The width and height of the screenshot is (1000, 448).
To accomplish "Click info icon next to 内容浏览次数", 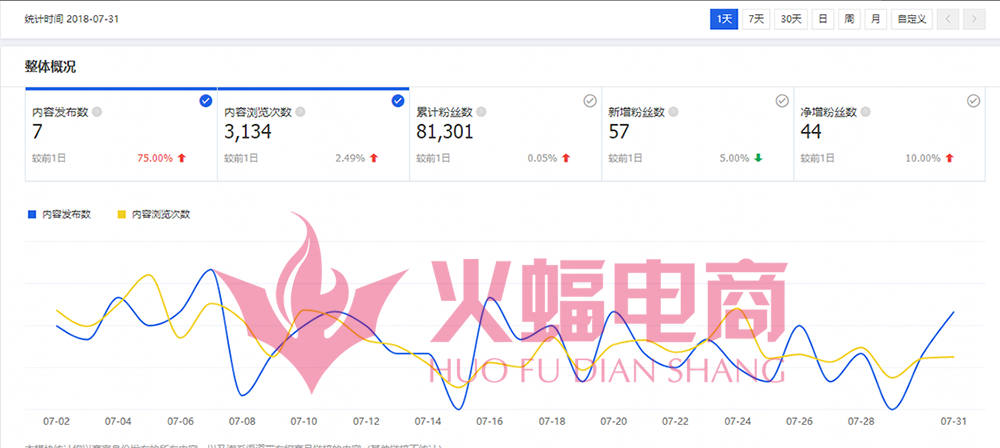I will click(300, 112).
